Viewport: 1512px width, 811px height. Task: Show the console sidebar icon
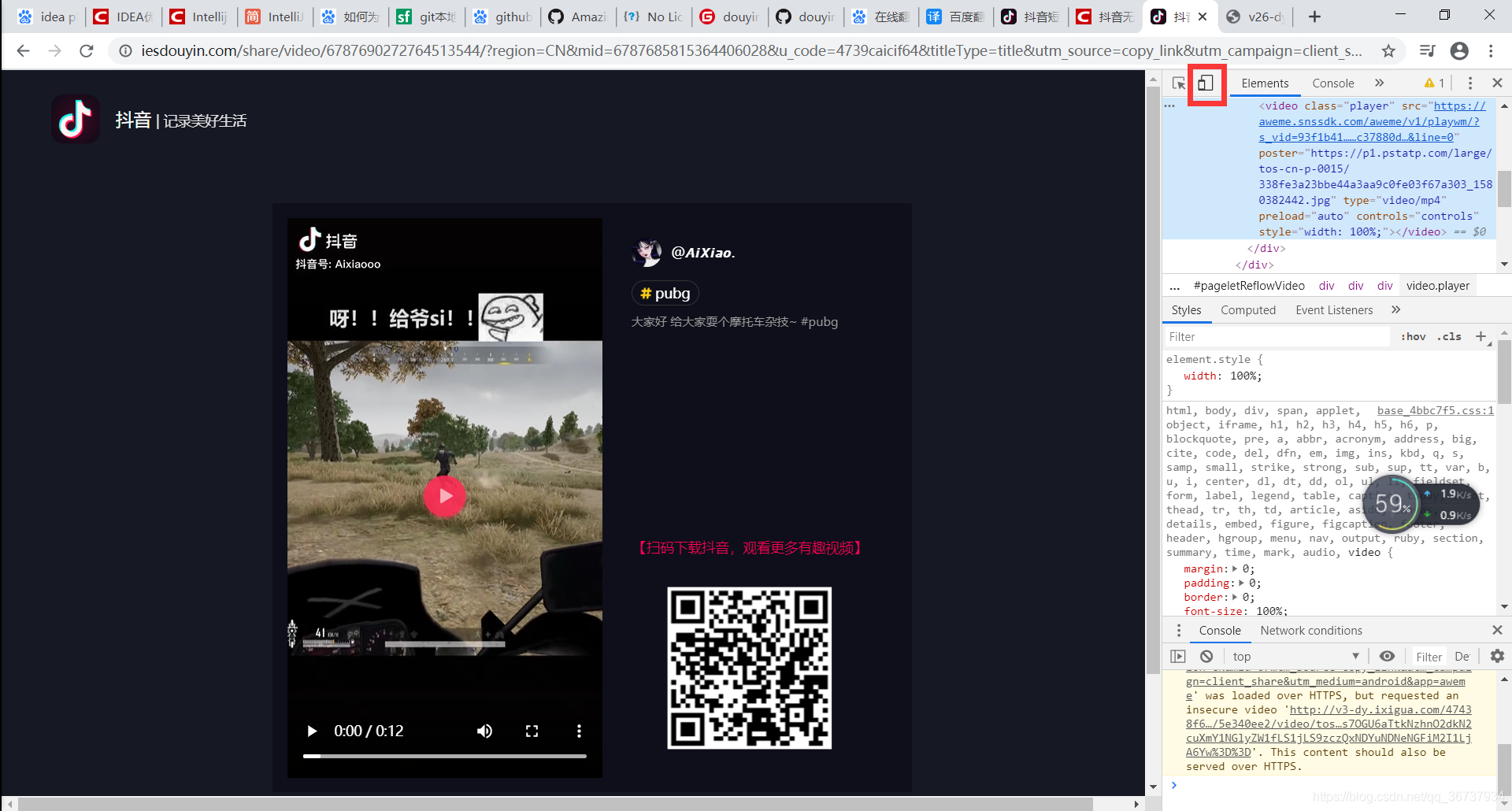pyautogui.click(x=1178, y=656)
